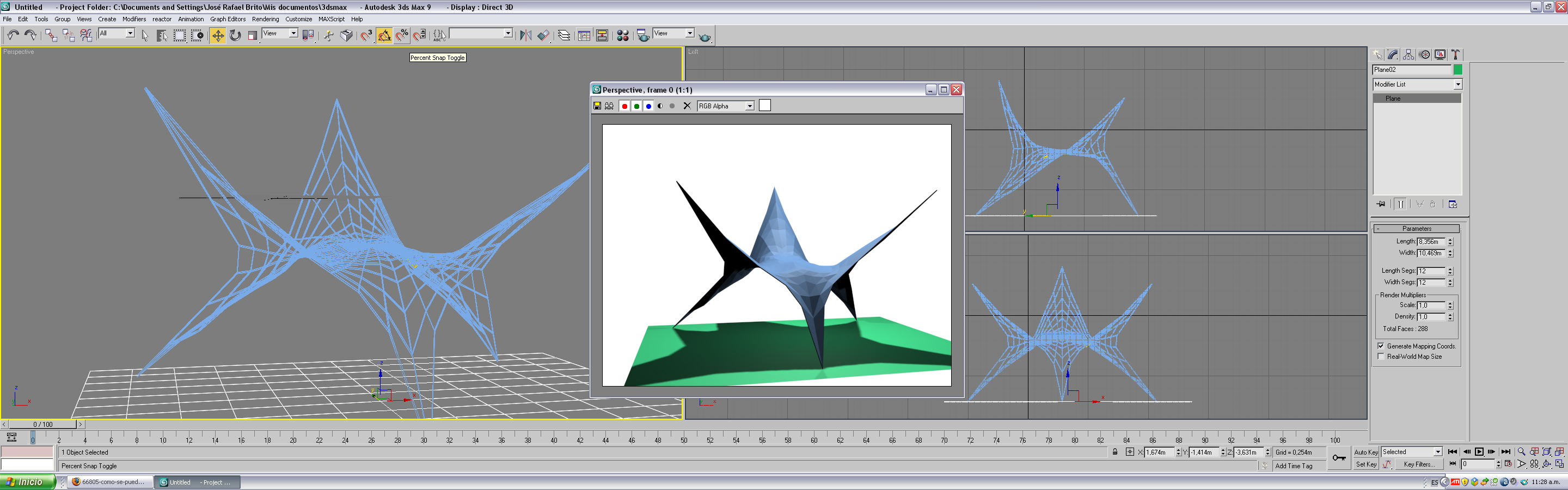Screen dimensions: 1568x490
Task: Open the named selection sets dropdown
Action: point(481,33)
